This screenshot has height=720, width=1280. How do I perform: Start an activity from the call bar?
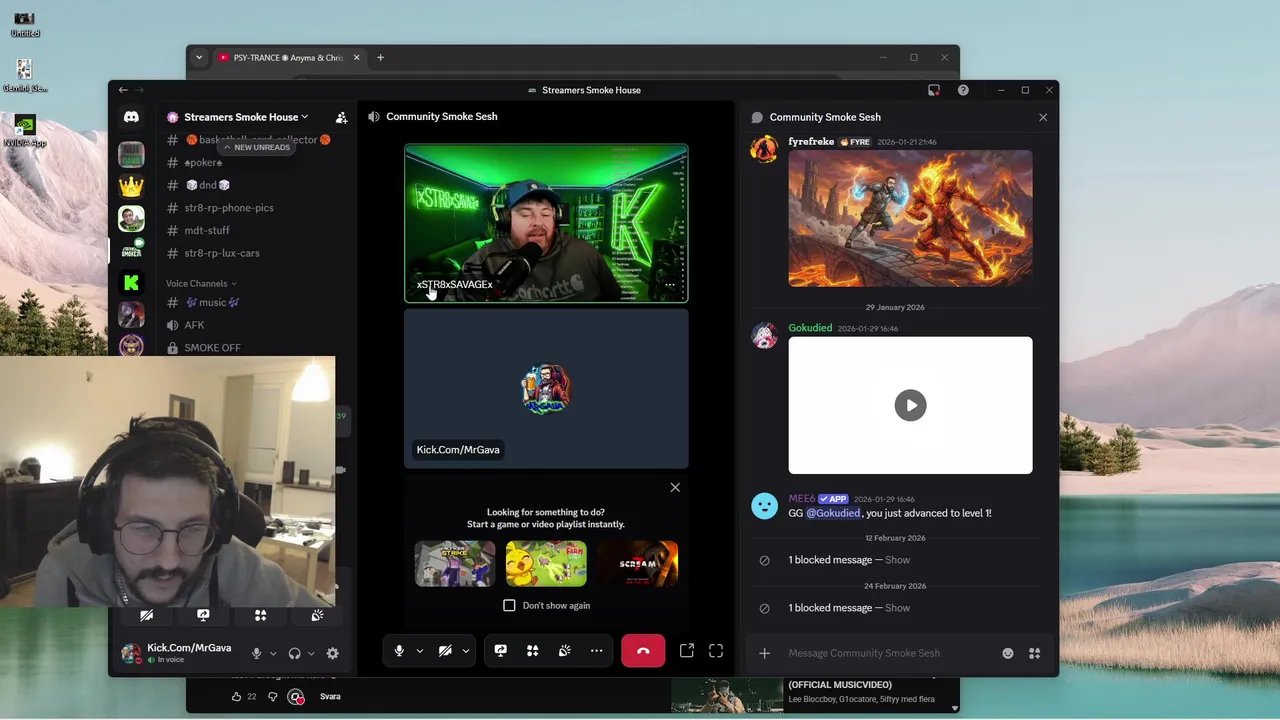click(532, 651)
